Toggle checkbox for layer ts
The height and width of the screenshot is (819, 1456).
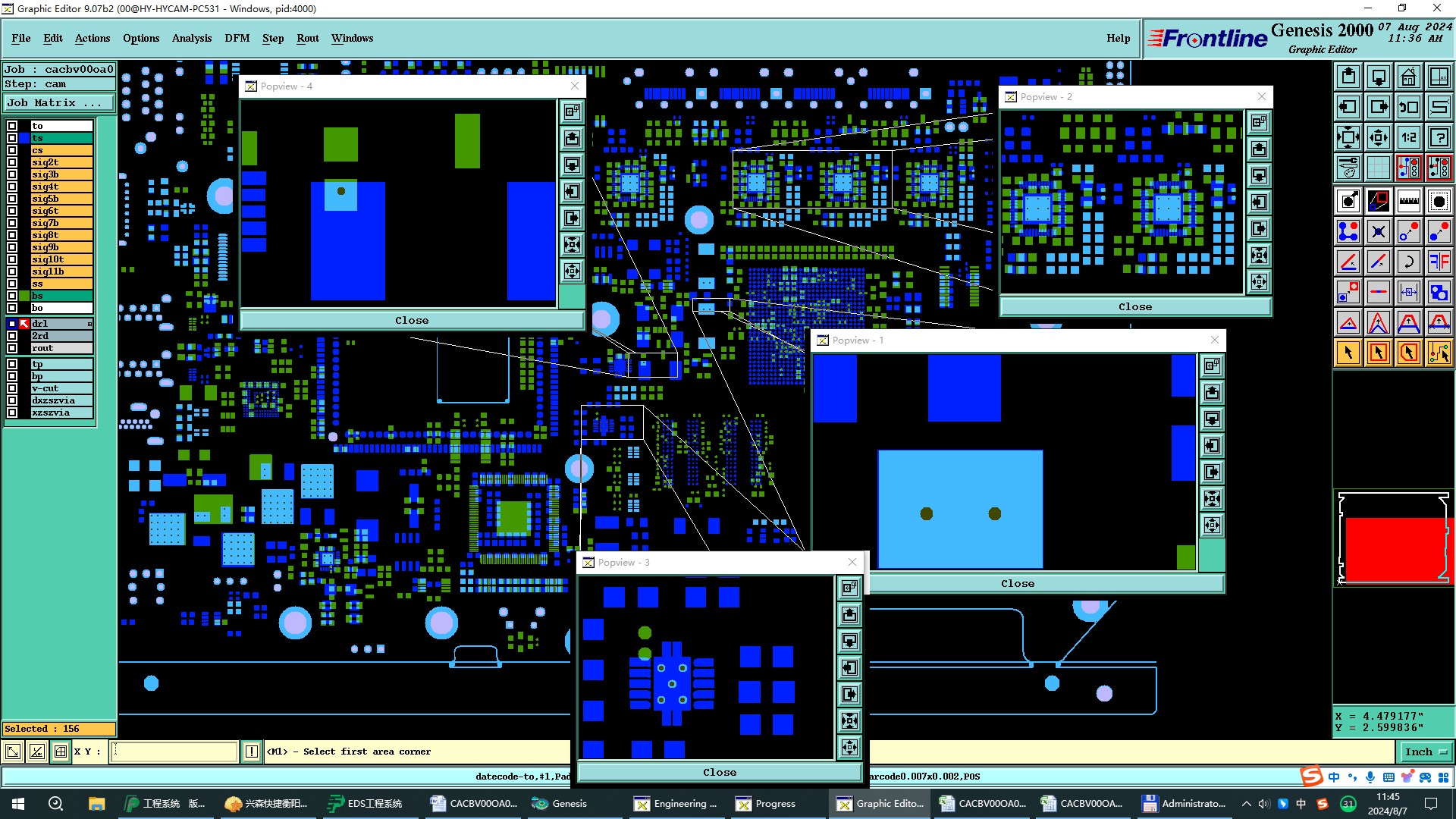point(12,138)
